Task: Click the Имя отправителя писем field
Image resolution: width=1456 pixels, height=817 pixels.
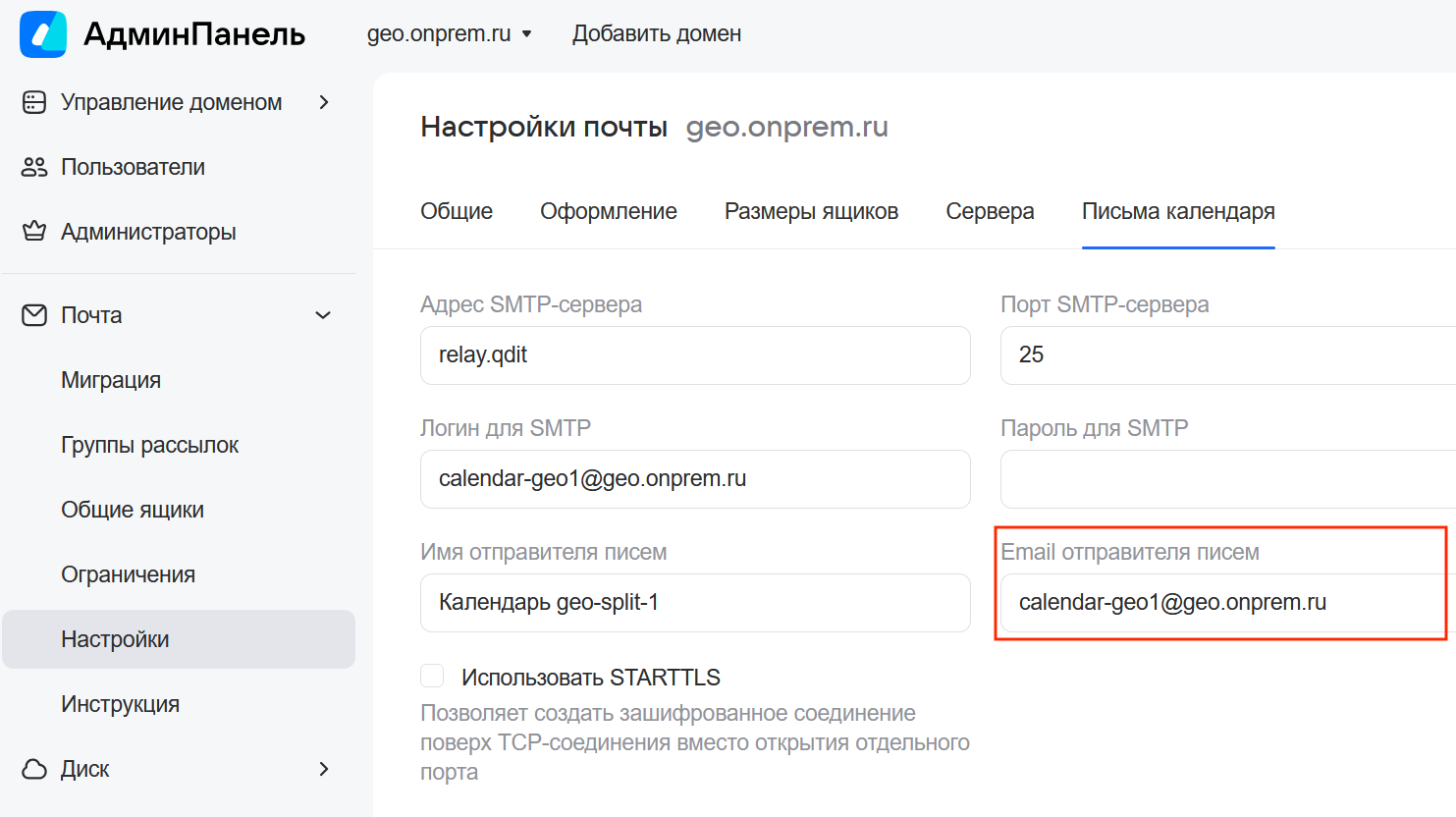Action: [x=695, y=603]
